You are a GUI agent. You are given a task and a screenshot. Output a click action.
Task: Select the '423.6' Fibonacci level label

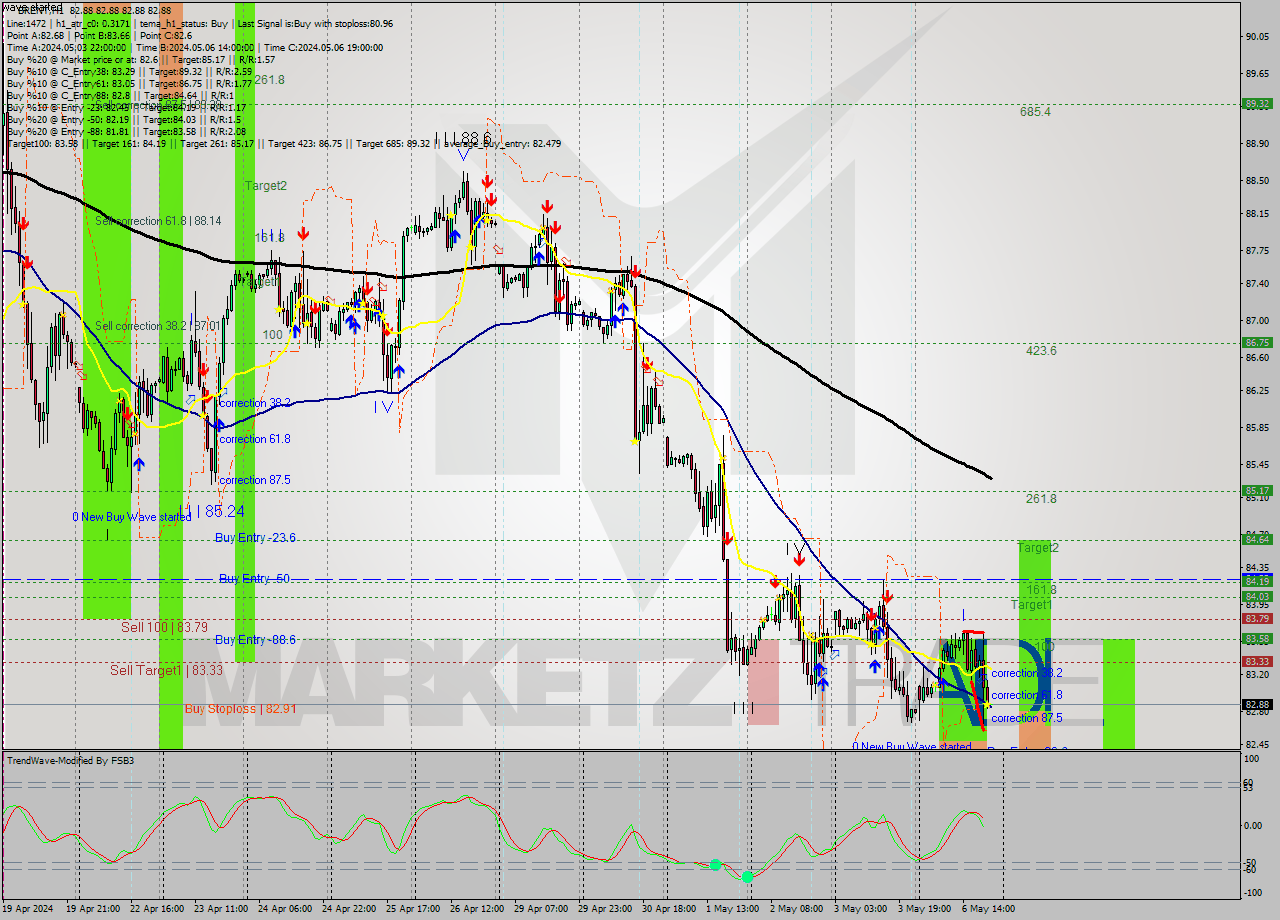(x=1041, y=351)
